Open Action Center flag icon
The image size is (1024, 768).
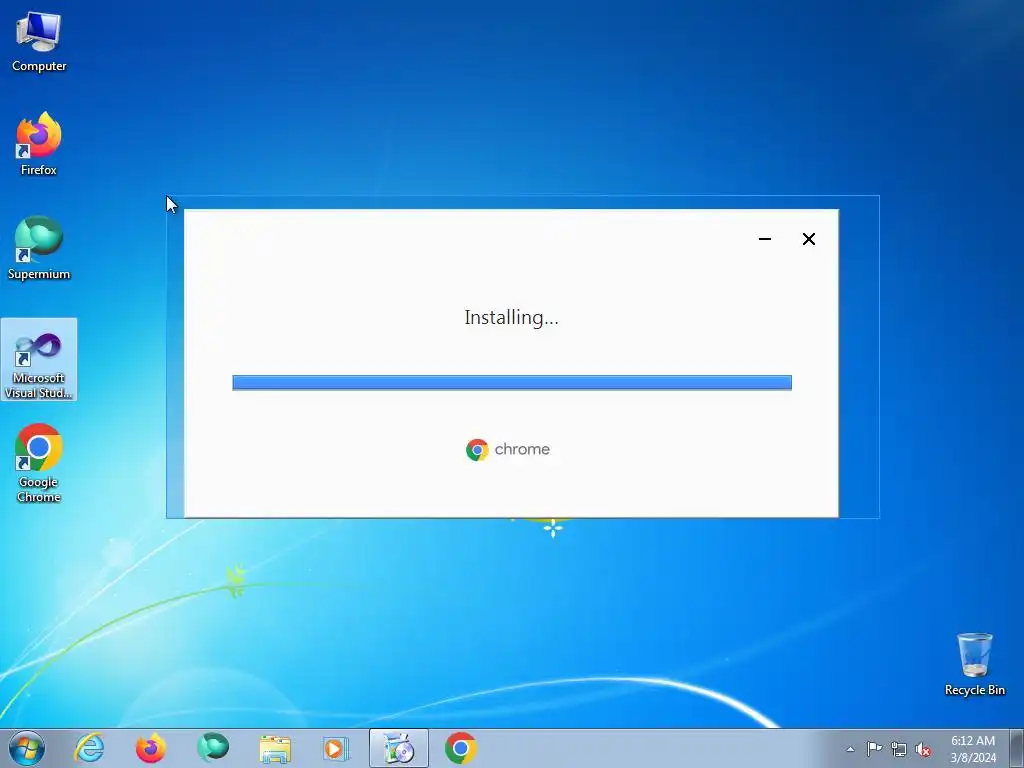coord(874,749)
